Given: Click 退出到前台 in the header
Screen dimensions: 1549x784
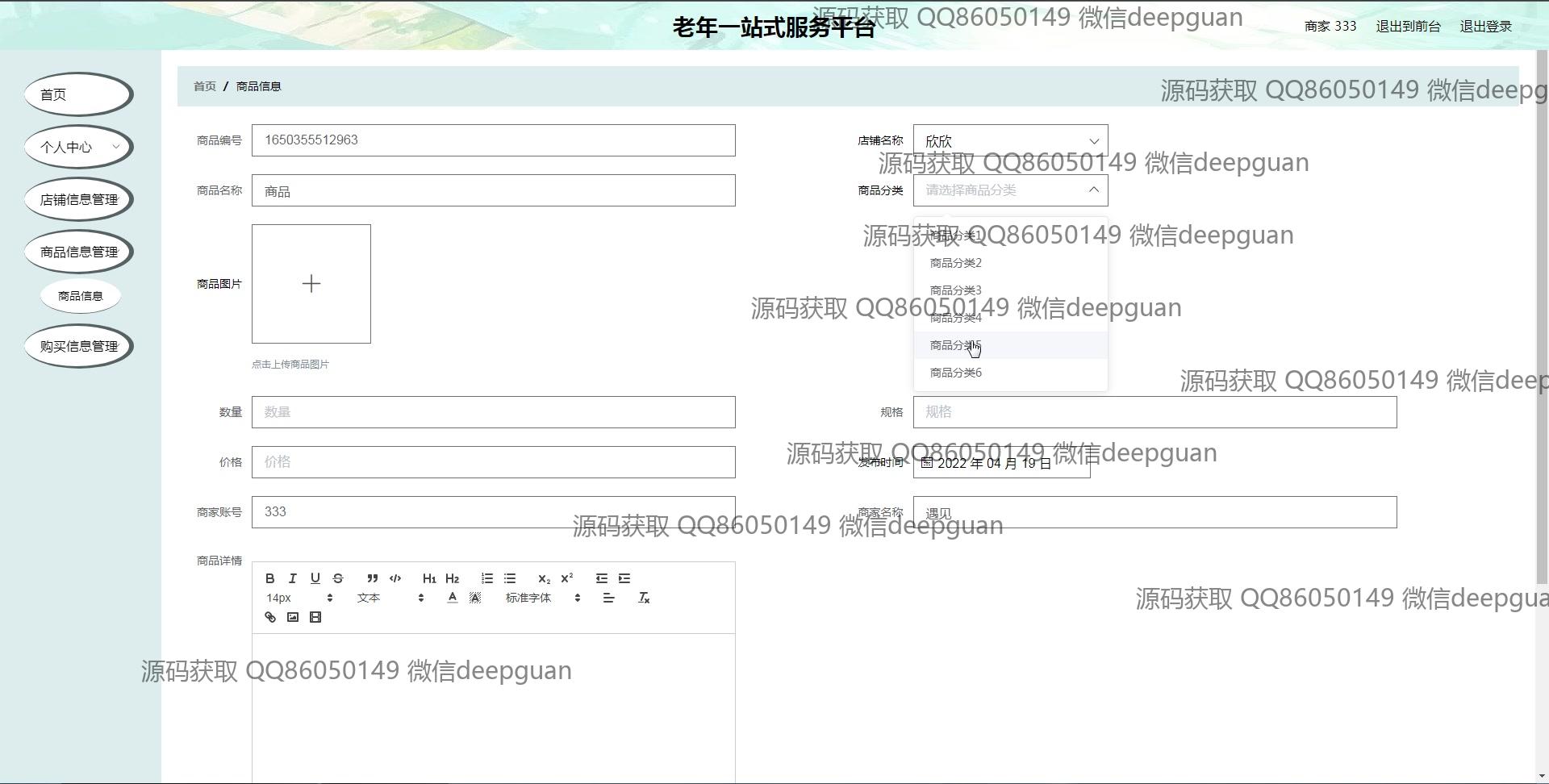Looking at the screenshot, I should pyautogui.click(x=1408, y=26).
